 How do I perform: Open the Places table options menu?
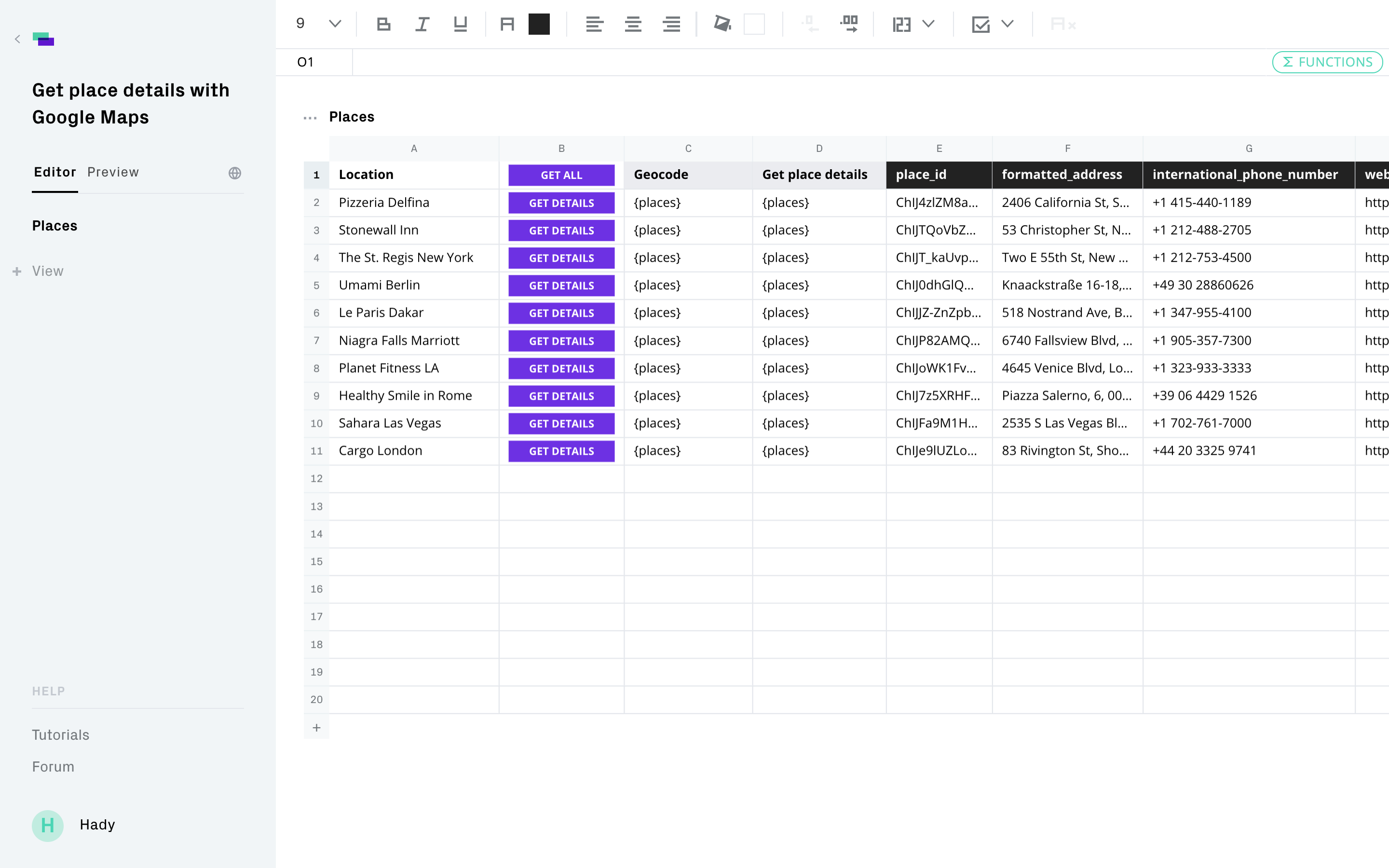(x=310, y=118)
